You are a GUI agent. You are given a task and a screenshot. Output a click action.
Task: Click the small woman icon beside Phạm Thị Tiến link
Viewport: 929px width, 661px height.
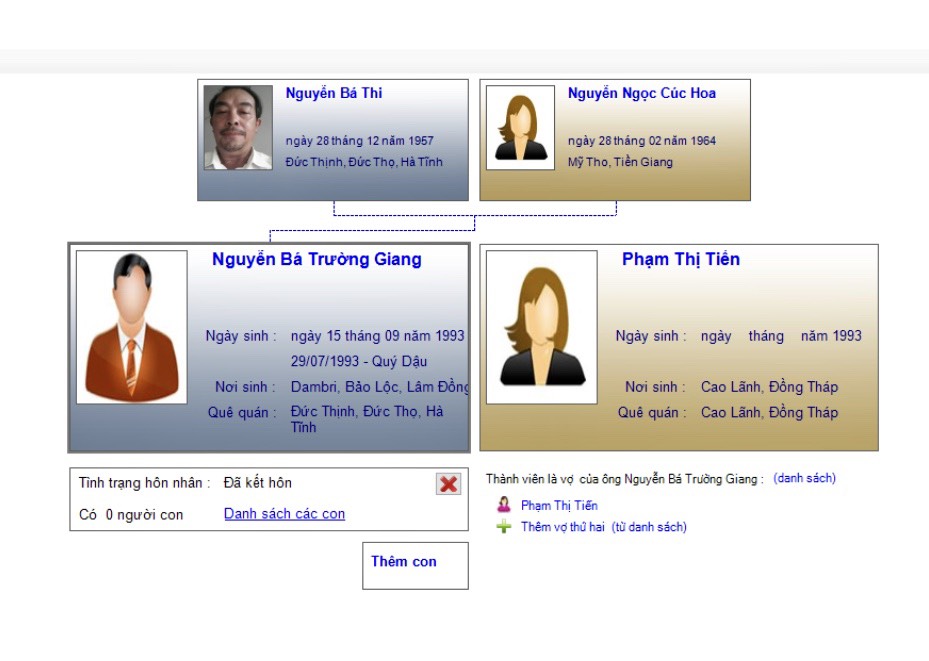coord(504,505)
